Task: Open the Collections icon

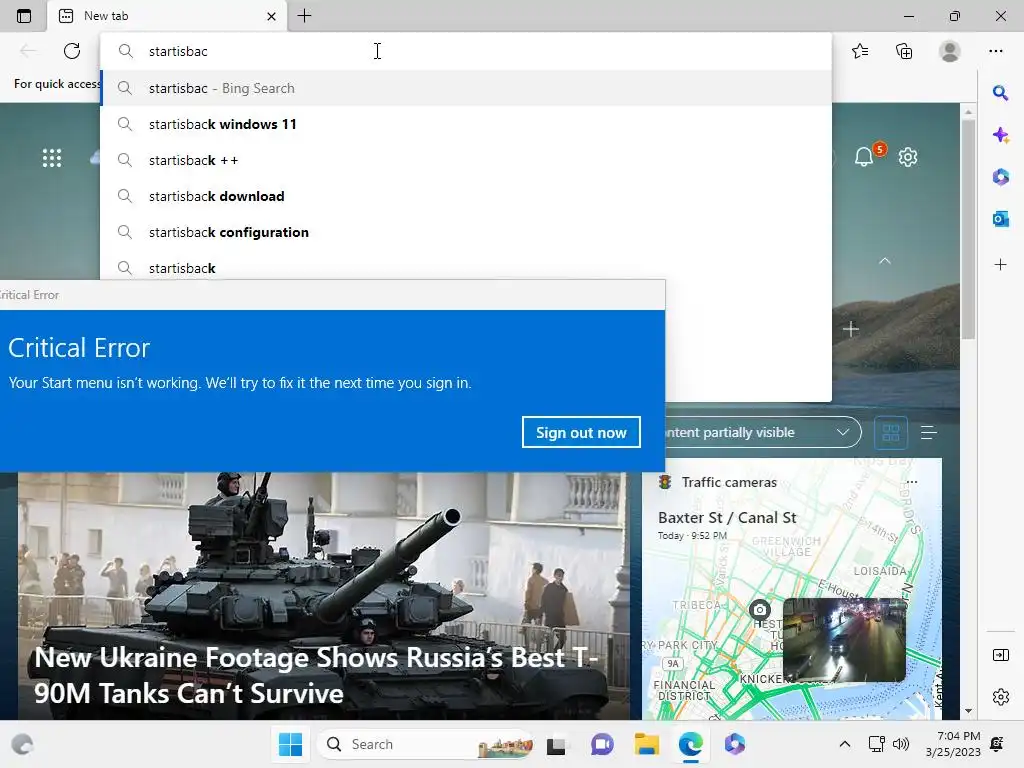Action: [904, 51]
